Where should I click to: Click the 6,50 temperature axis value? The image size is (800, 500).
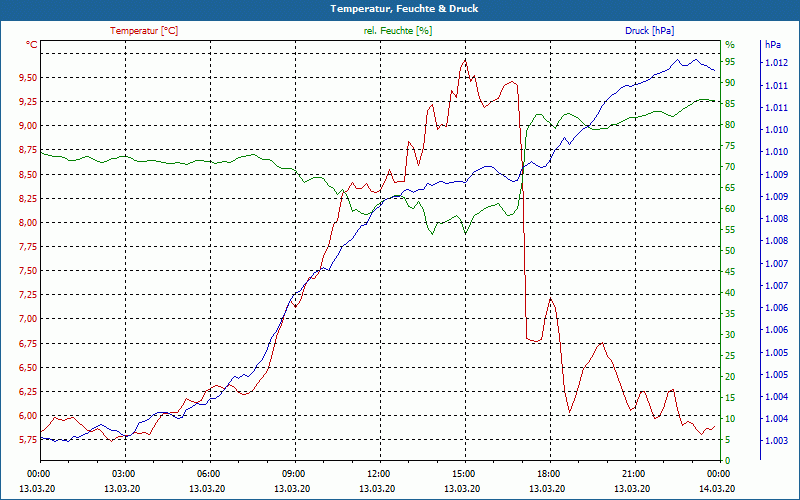pyautogui.click(x=28, y=368)
